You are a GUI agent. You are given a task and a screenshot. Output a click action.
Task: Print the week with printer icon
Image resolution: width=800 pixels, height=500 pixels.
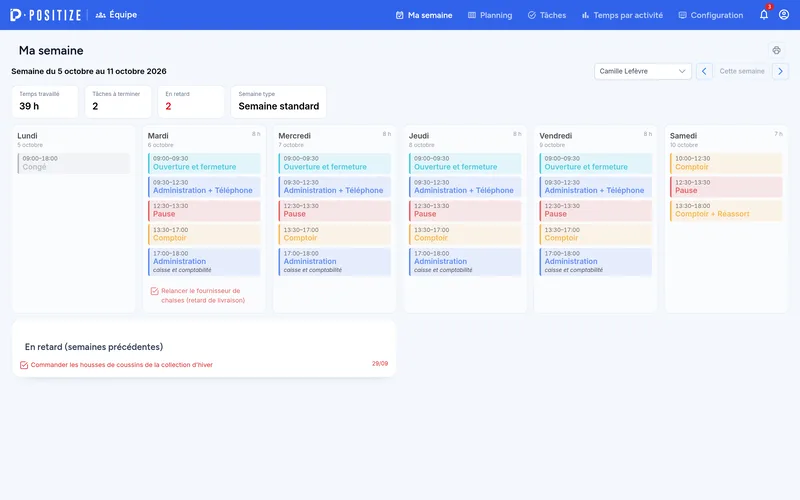click(x=777, y=50)
